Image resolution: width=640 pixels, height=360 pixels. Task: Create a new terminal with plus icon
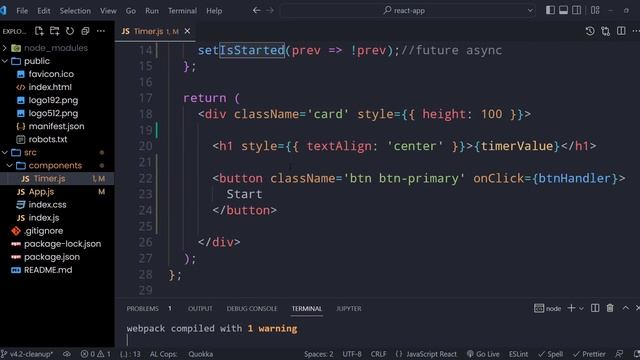coord(571,308)
